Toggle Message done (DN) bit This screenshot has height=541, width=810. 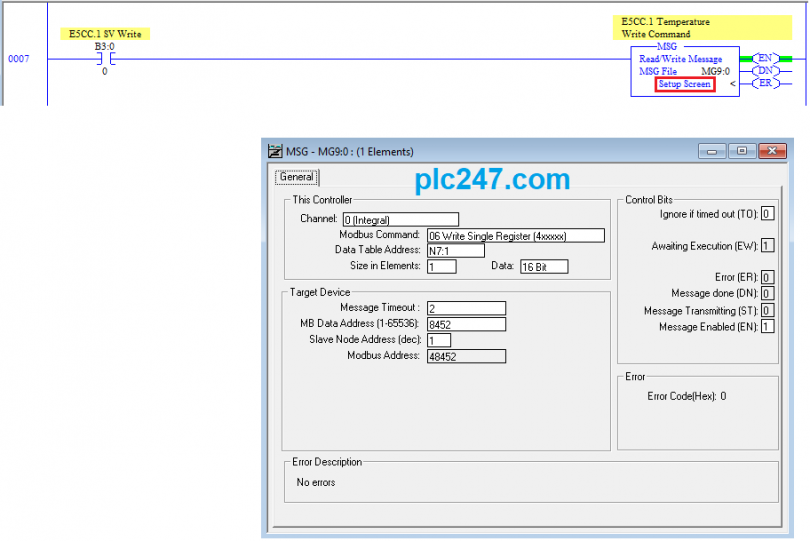[768, 293]
